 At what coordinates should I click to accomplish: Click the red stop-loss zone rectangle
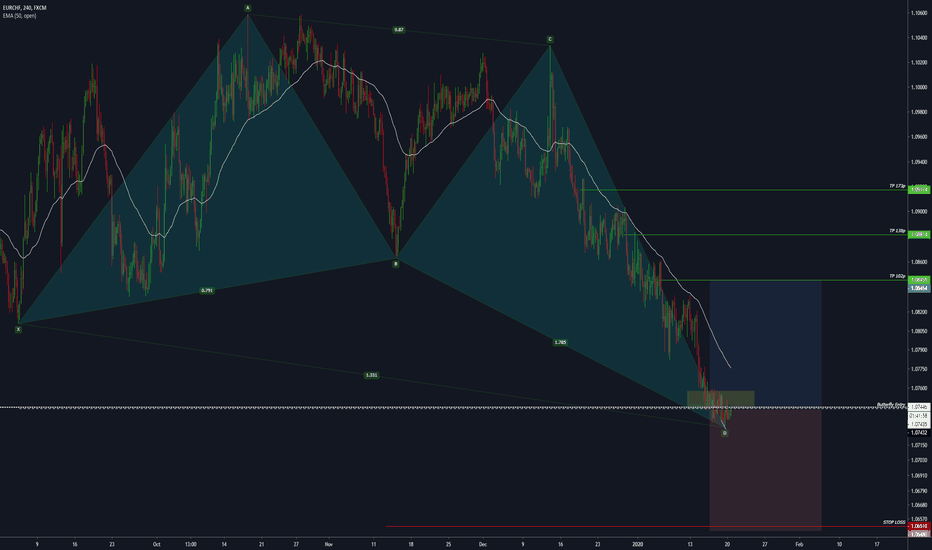tap(766, 470)
